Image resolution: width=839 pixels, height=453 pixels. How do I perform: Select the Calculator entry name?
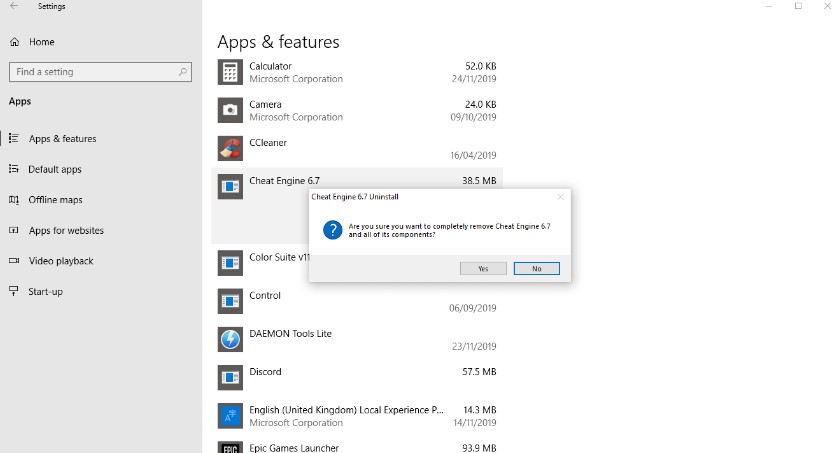pos(270,66)
